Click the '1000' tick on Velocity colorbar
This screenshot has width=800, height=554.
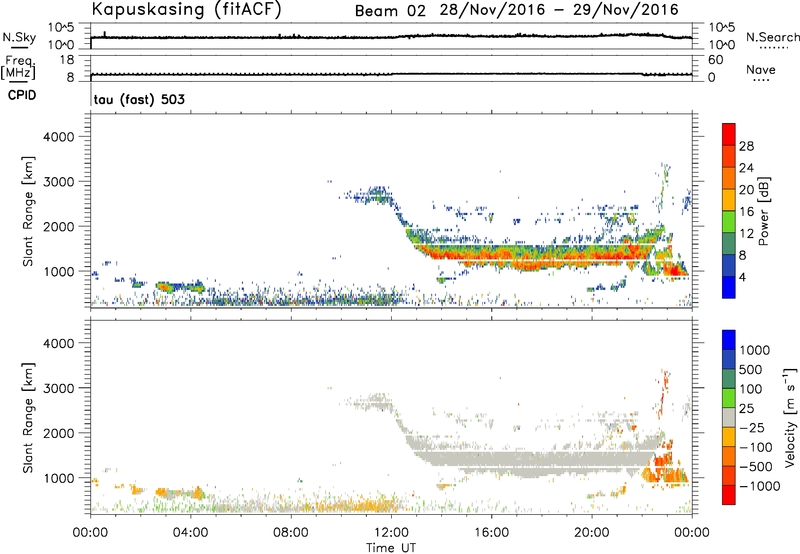point(755,350)
